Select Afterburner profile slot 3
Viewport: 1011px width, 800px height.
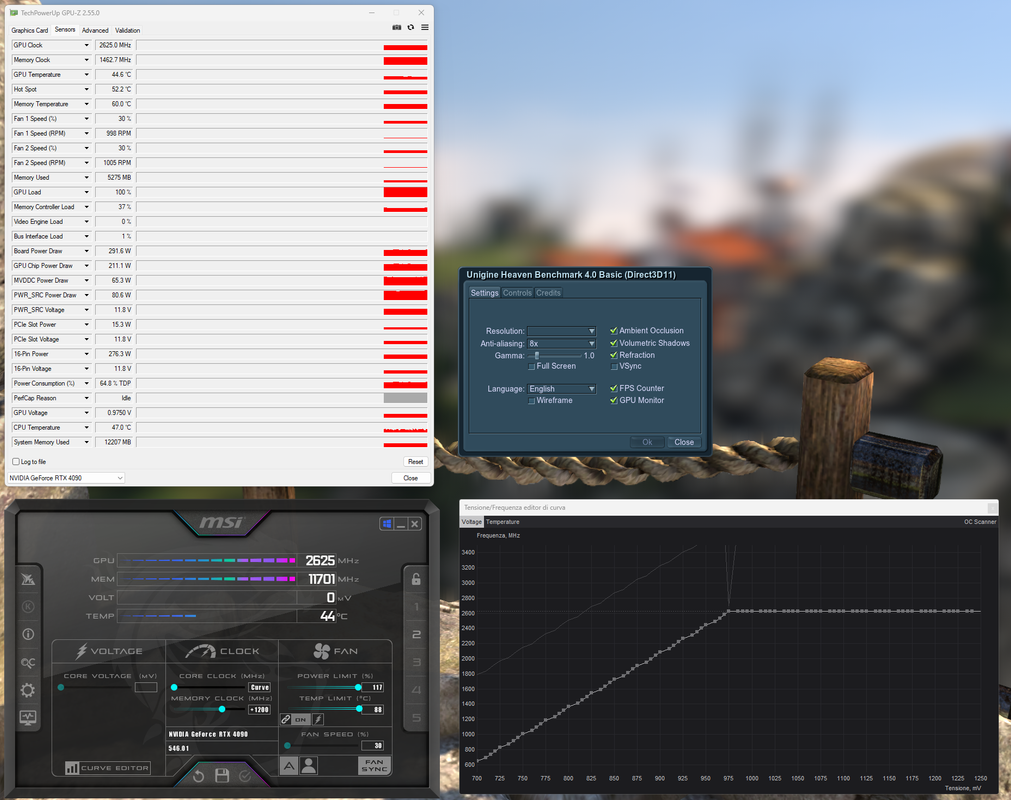[x=417, y=662]
